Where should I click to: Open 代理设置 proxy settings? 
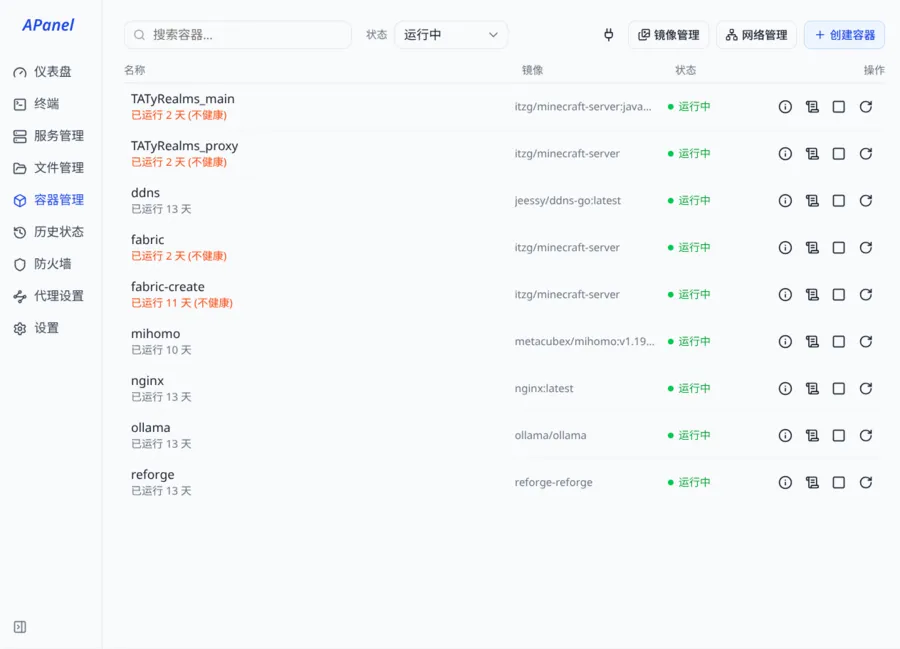(51, 296)
